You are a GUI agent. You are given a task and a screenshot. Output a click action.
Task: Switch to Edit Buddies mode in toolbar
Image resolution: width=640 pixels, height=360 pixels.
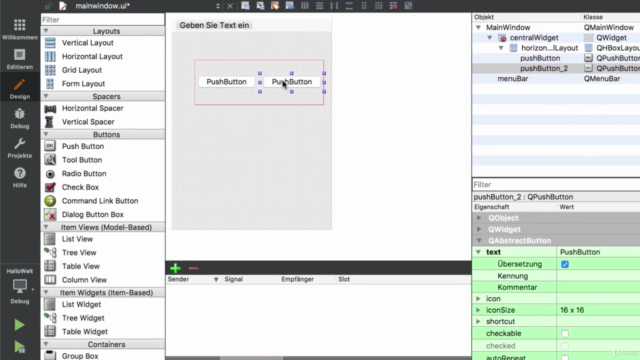275,6
